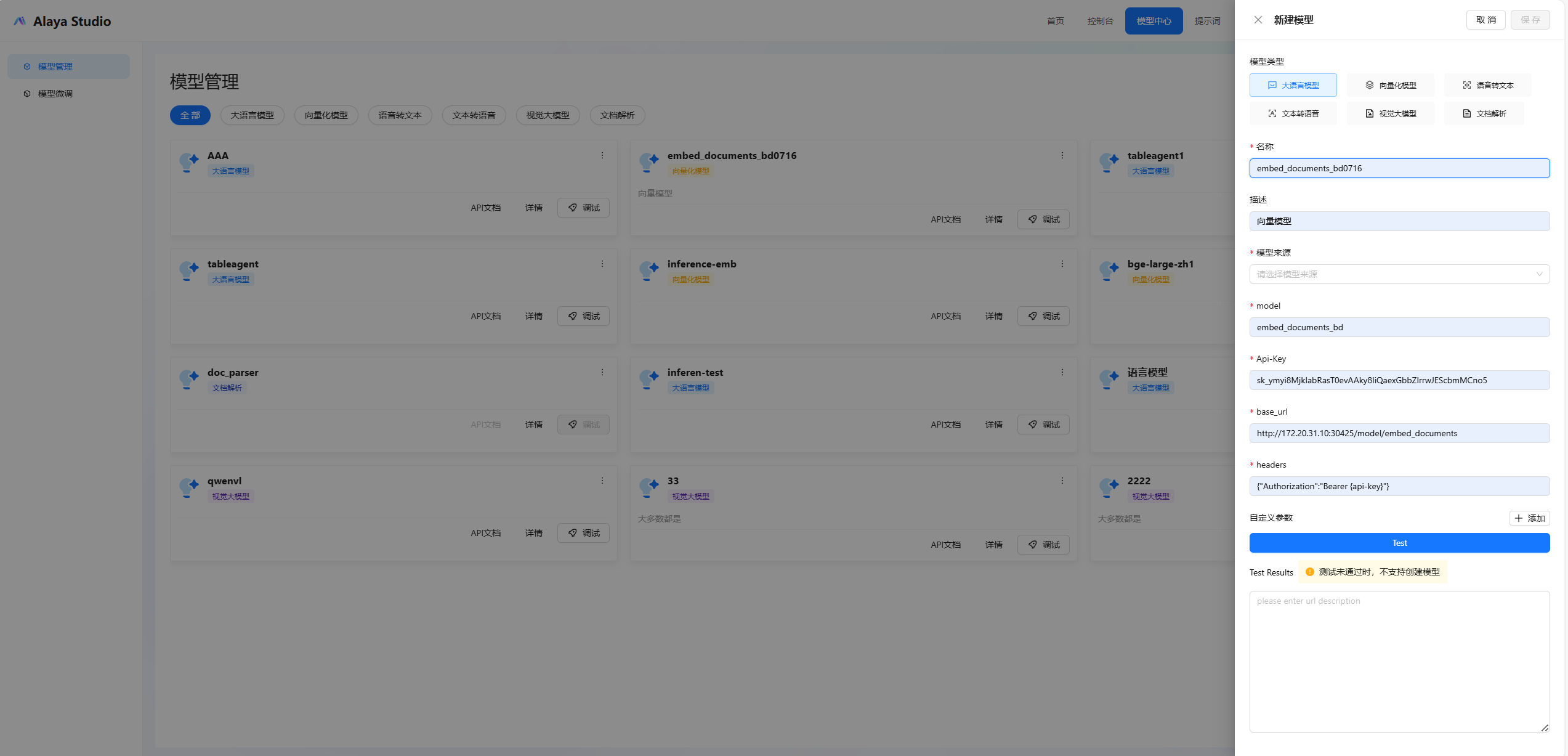Open three-dot menu on doc_parser card

pyautogui.click(x=602, y=373)
